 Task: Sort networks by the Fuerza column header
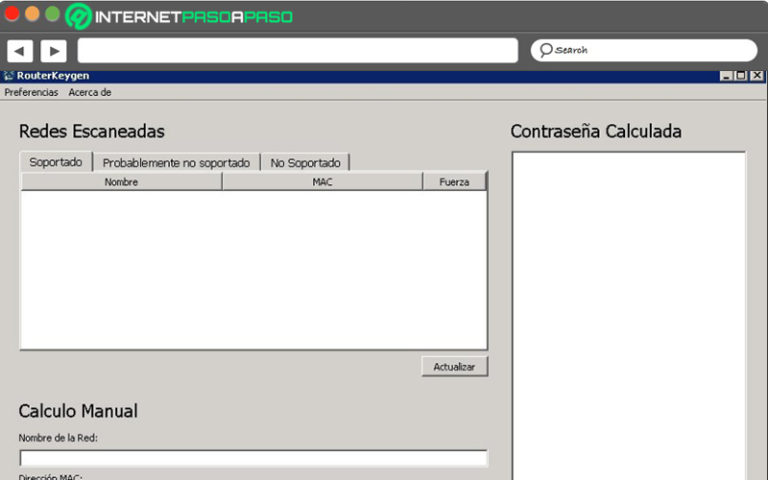pyautogui.click(x=454, y=182)
